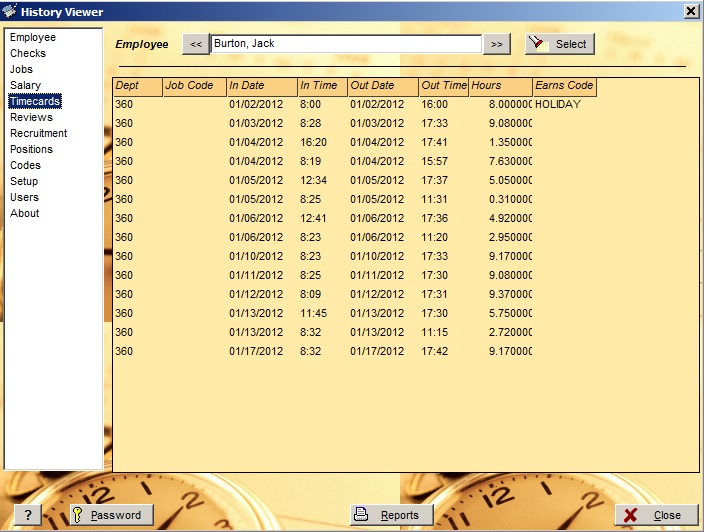Open the Employee section in sidebar
704x532 pixels.
(x=33, y=37)
